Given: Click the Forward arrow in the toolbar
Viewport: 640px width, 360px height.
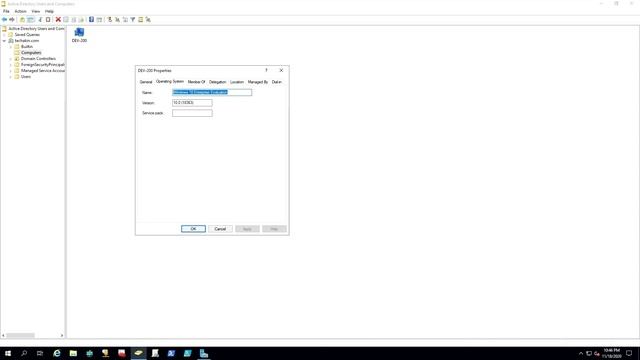Looking at the screenshot, I should pos(12,20).
